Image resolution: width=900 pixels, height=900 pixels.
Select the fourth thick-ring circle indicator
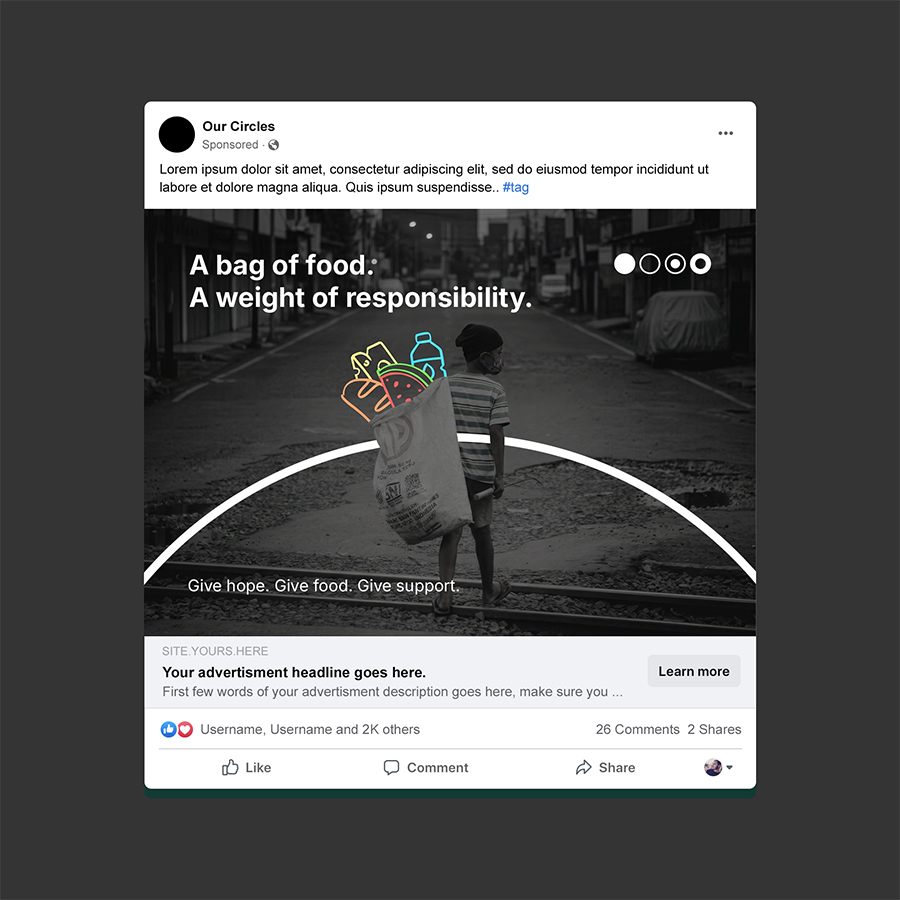click(700, 264)
